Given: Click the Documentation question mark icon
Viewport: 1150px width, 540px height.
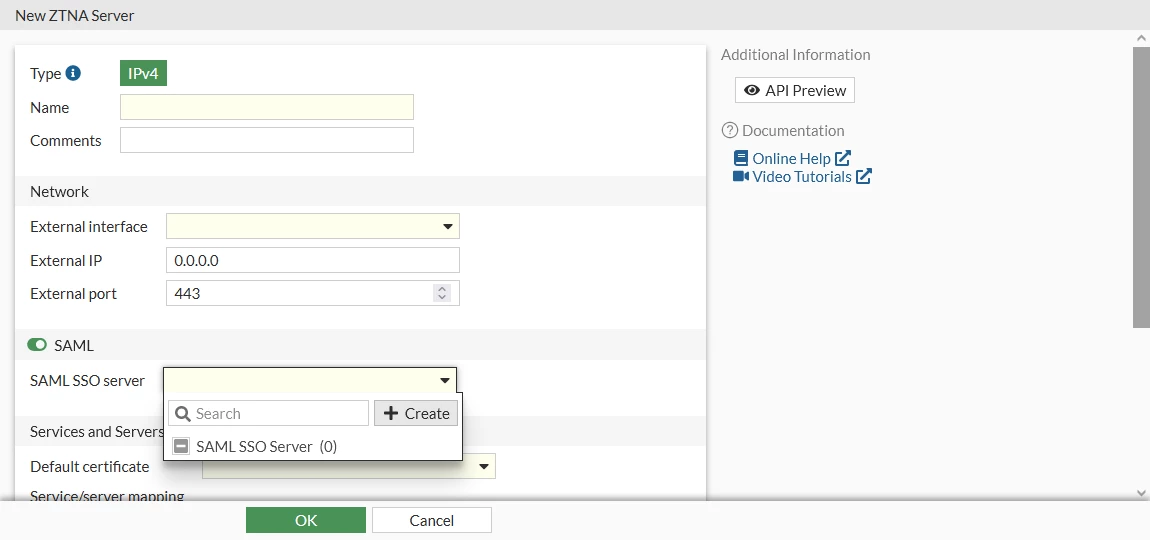Looking at the screenshot, I should [729, 131].
